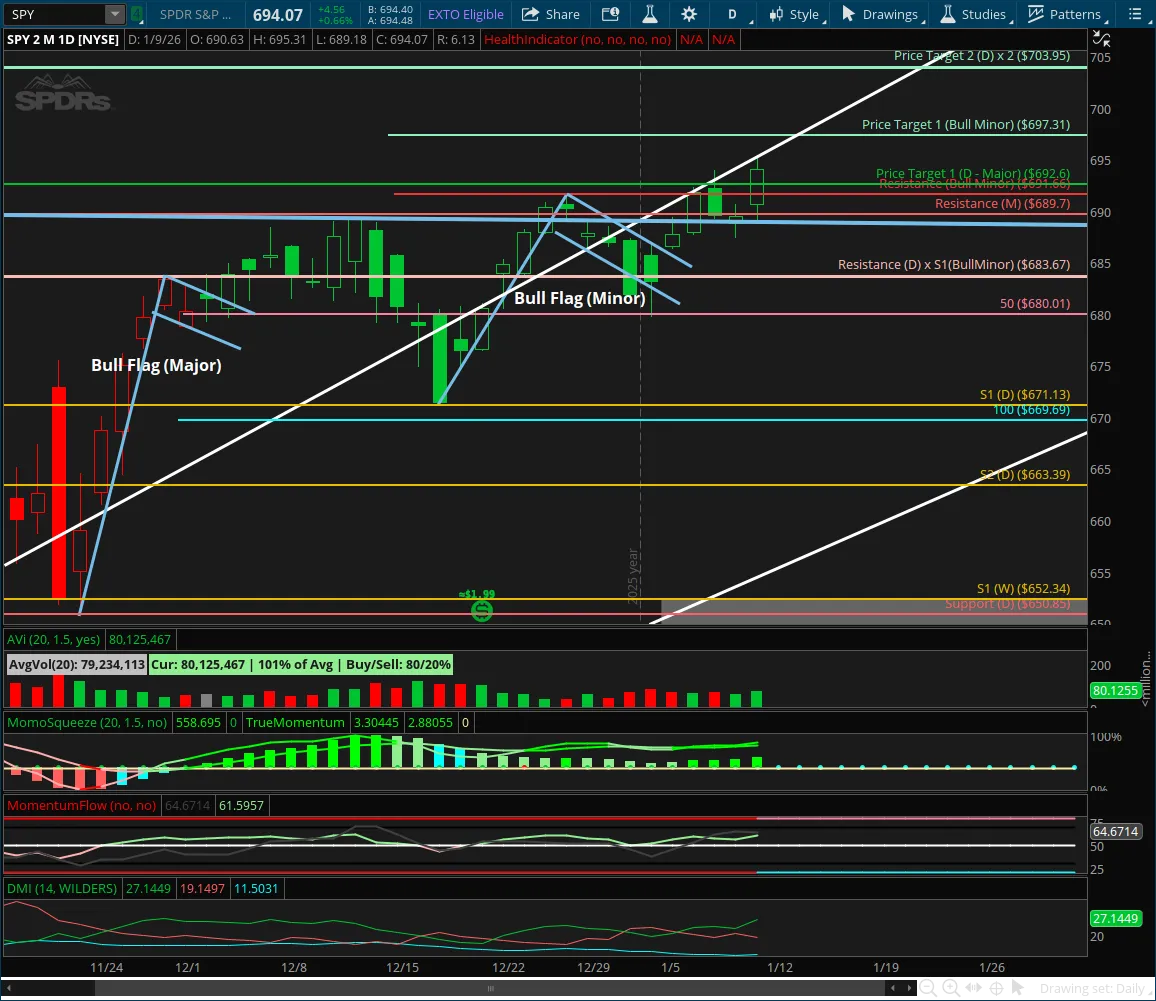Open the Studies beaker menu
The width and height of the screenshot is (1156, 1001).
coord(946,14)
